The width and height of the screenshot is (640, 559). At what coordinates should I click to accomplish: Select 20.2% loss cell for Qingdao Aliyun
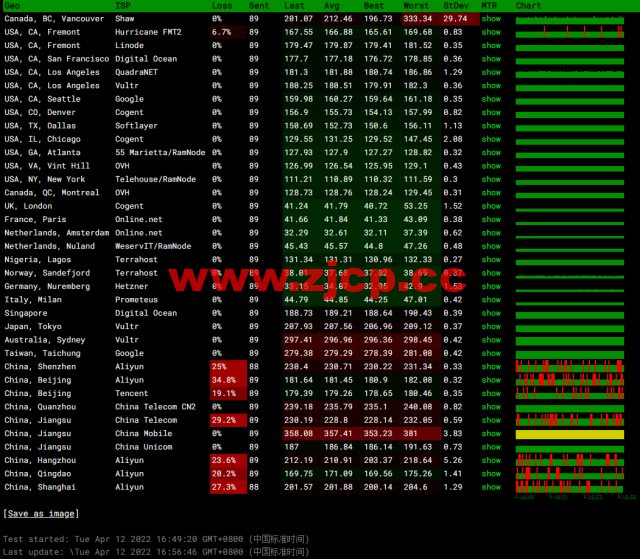coord(229,474)
